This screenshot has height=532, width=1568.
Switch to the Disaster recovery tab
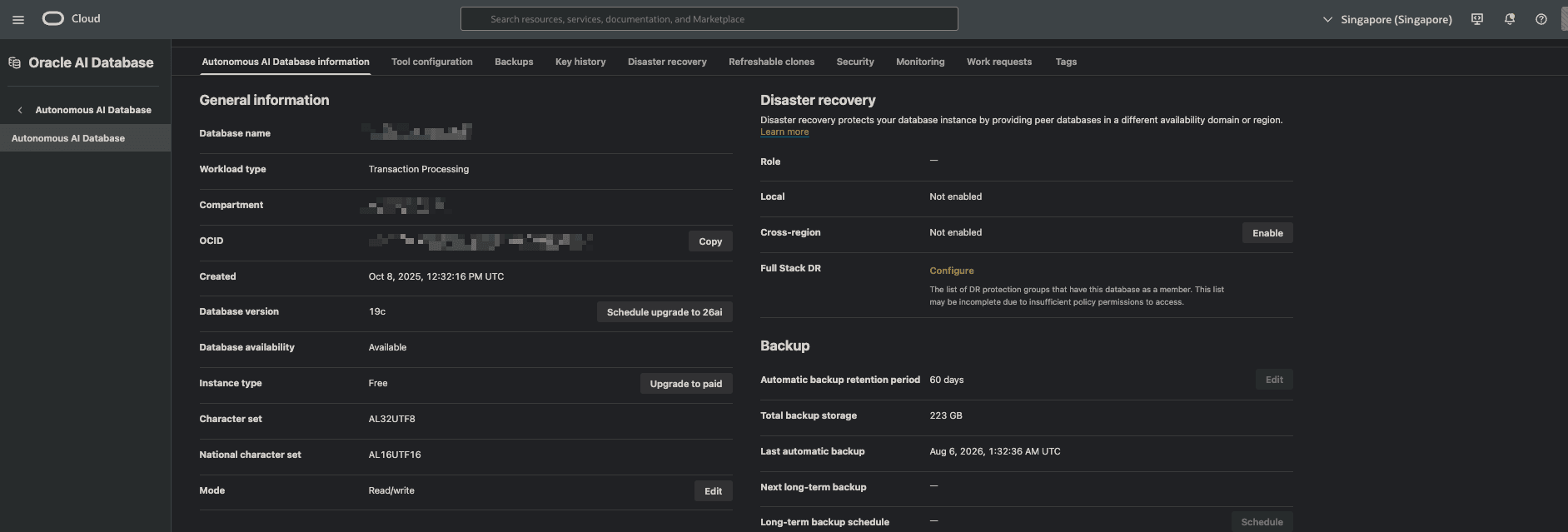pos(667,62)
